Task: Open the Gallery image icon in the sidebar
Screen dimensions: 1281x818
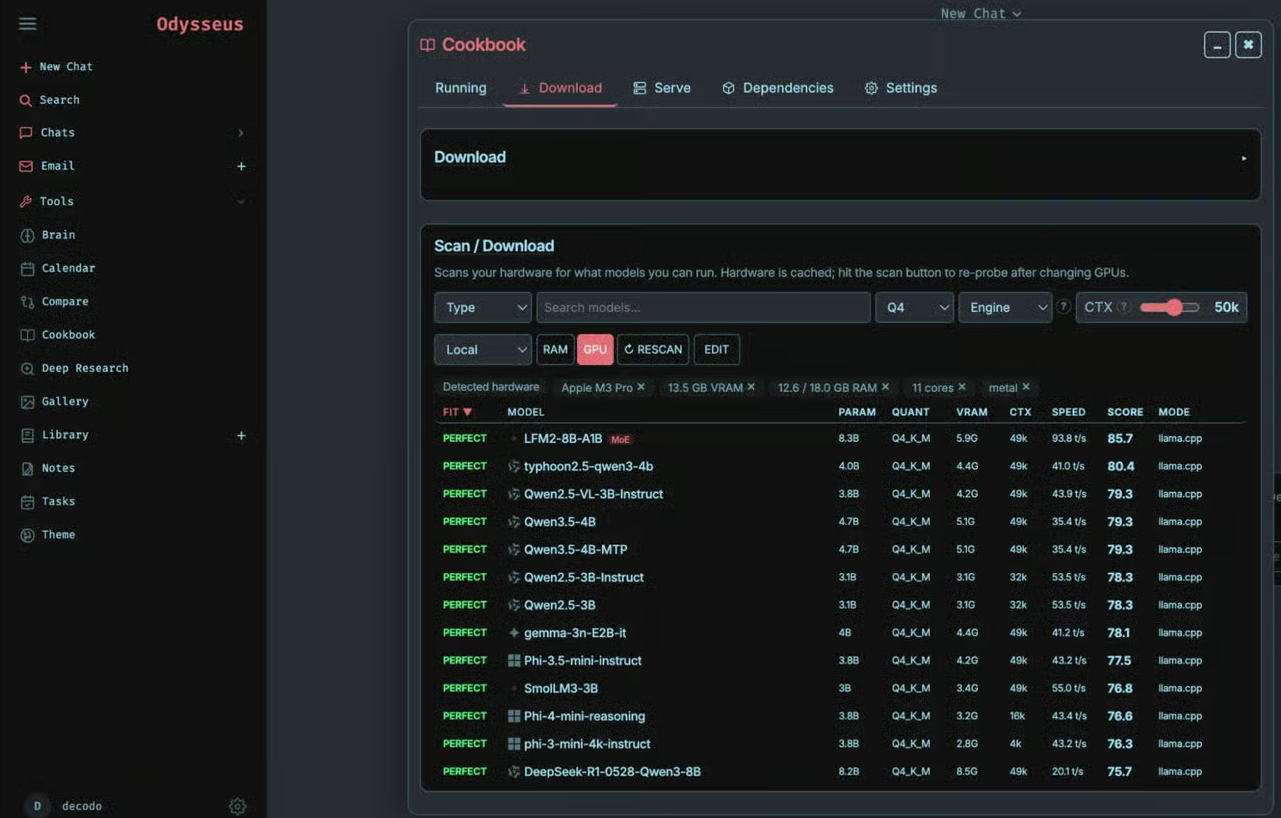Action: [27, 402]
